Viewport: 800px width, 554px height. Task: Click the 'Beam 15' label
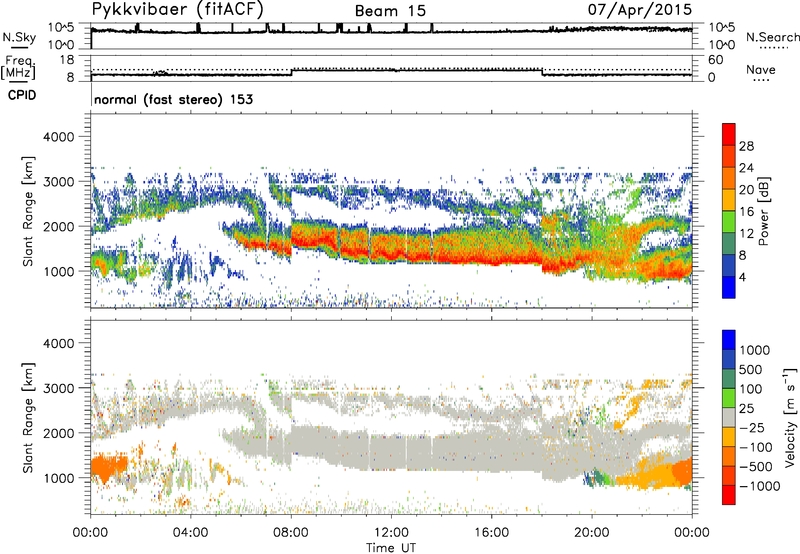(x=390, y=11)
